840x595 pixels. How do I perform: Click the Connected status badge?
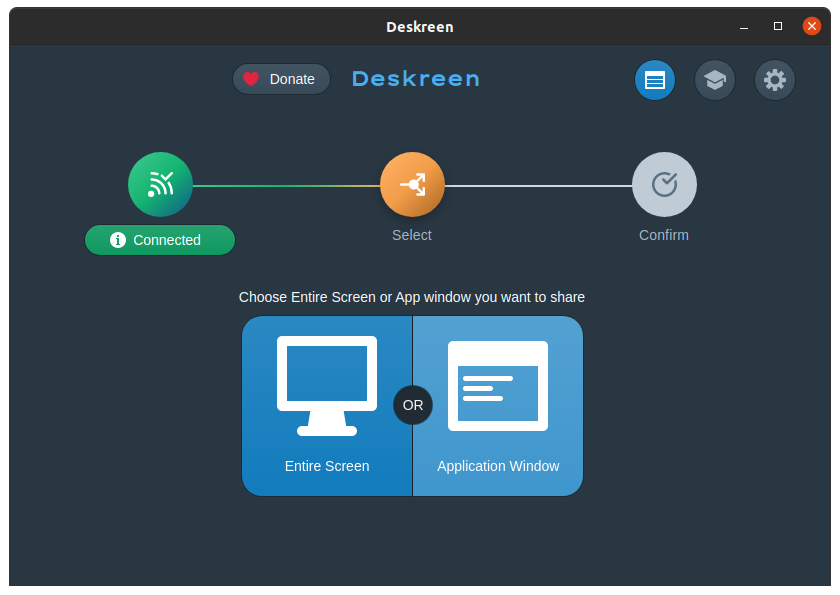(160, 239)
